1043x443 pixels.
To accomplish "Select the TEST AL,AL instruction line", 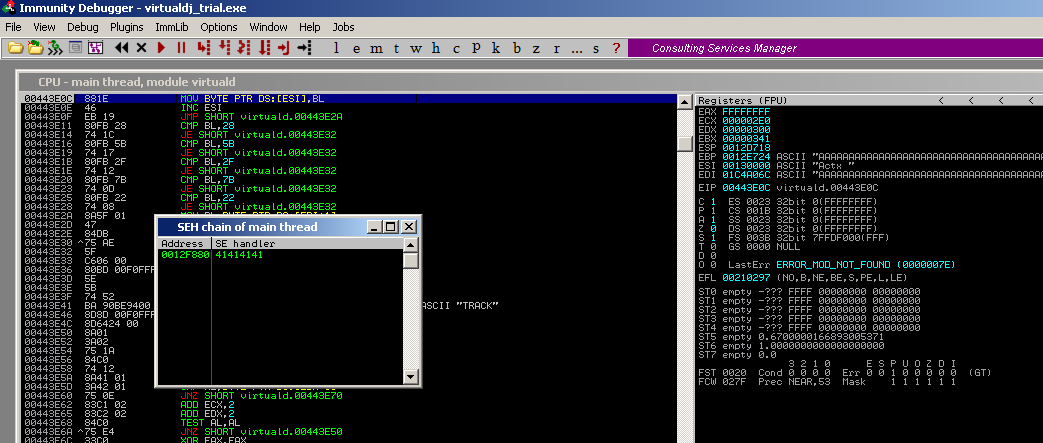I will point(349,422).
